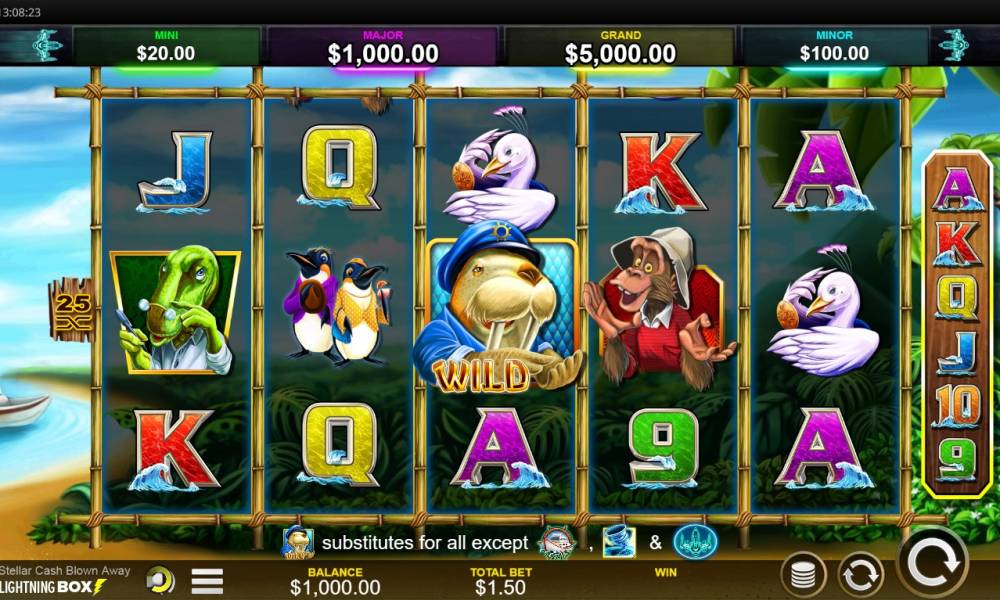Open the autoplay circular arrows button
The width and height of the screenshot is (1000, 600).
(x=860, y=576)
